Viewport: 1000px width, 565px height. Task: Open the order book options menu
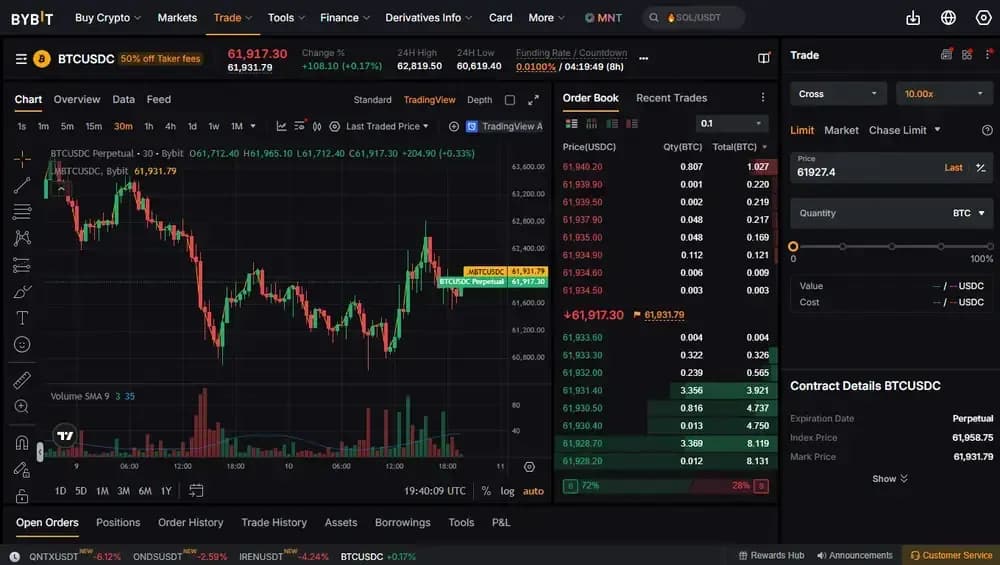tap(763, 98)
